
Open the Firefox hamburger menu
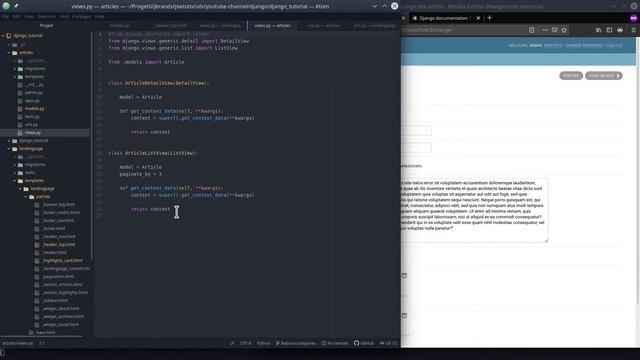634,30
